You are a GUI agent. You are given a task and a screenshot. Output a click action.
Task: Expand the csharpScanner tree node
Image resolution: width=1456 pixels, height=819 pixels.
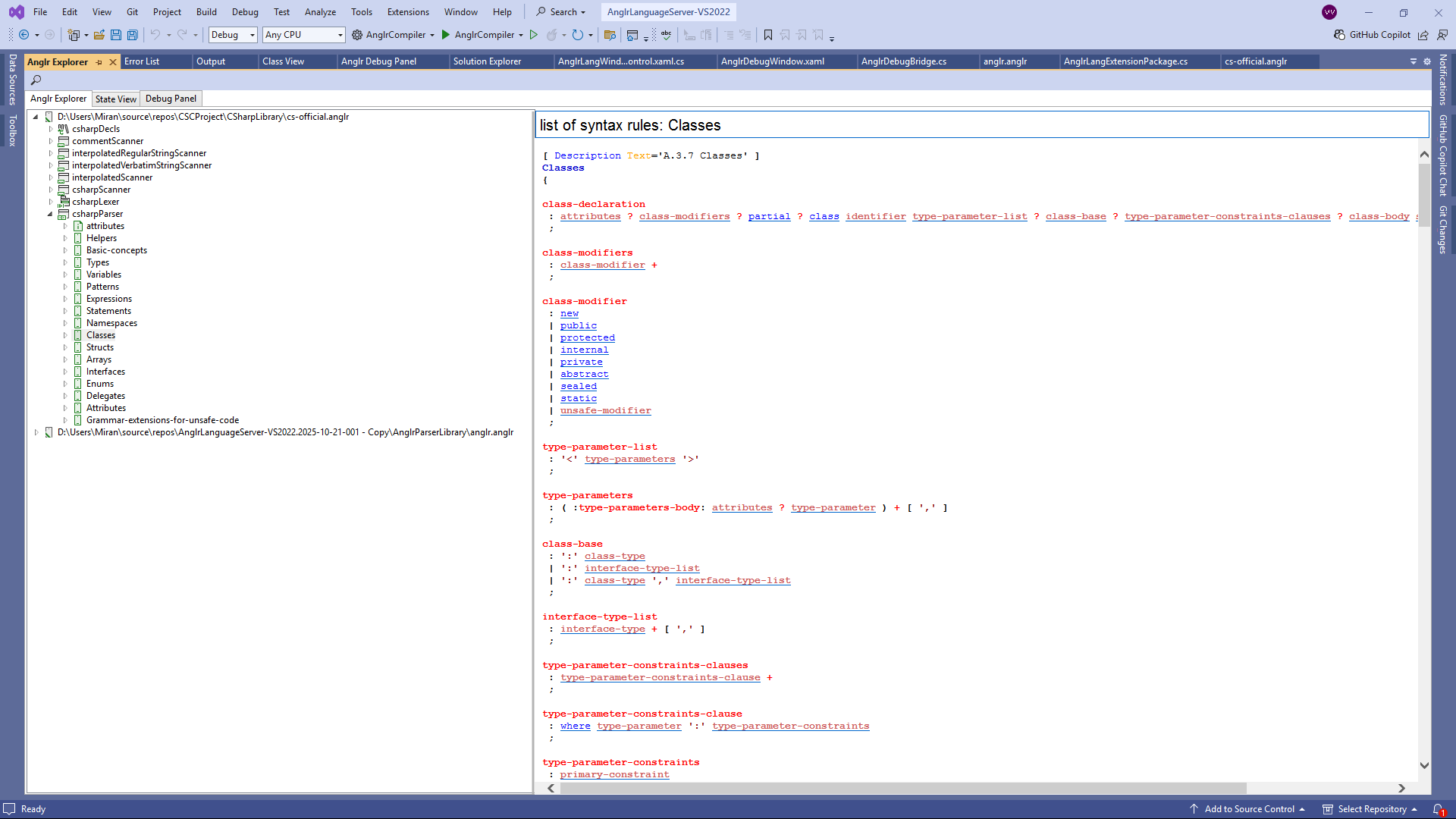[52, 189]
